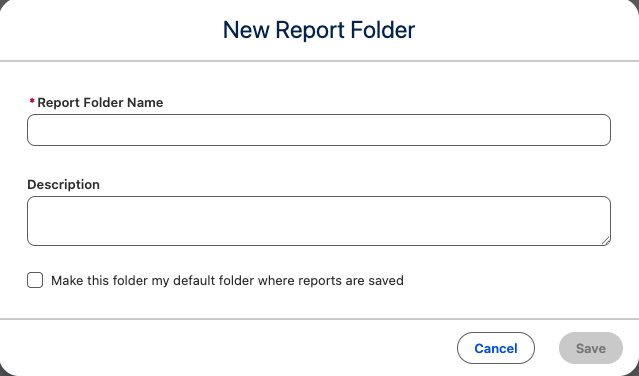Dismiss the dialog with Cancel
This screenshot has height=376, width=639.
(496, 348)
